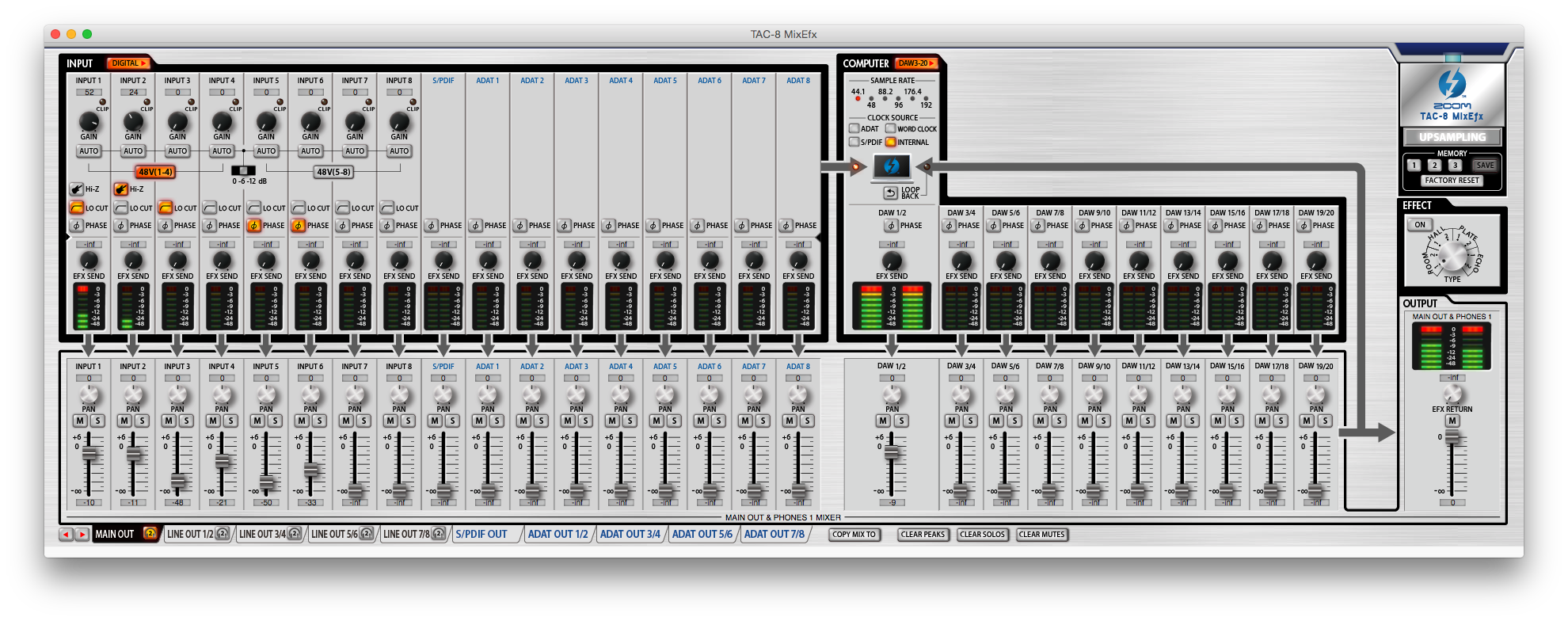
Task: Toggle the 48V(5-8) phantom power switch
Action: coord(333,172)
